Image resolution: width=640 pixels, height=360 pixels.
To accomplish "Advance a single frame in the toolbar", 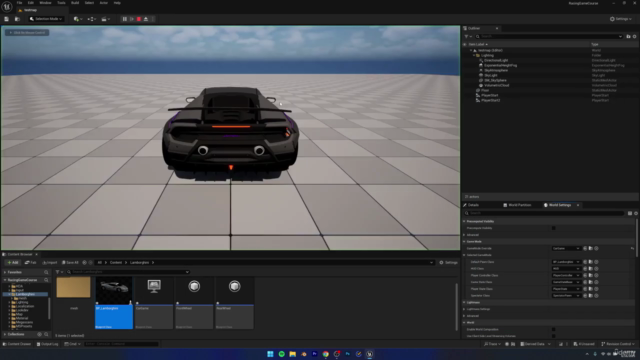I will point(131,19).
